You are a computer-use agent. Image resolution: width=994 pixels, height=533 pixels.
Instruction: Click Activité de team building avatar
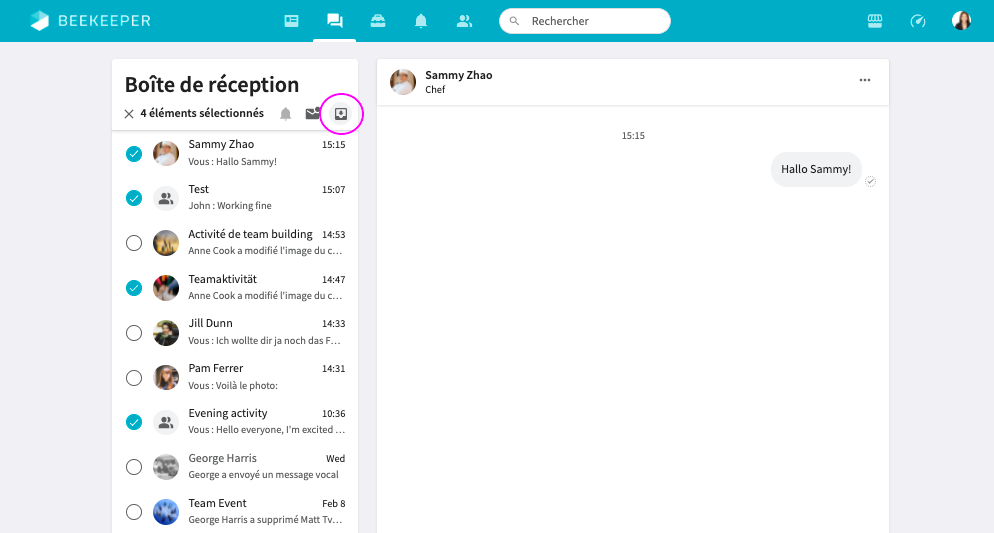[166, 243]
